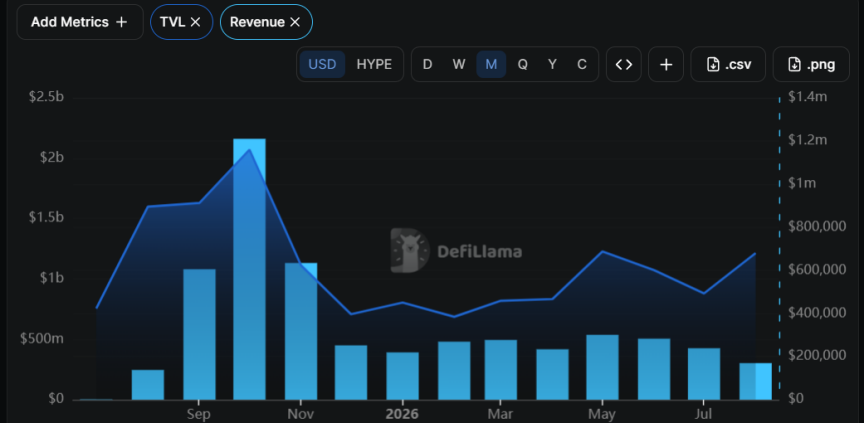
Task: Download chart as .png
Action: tap(811, 64)
